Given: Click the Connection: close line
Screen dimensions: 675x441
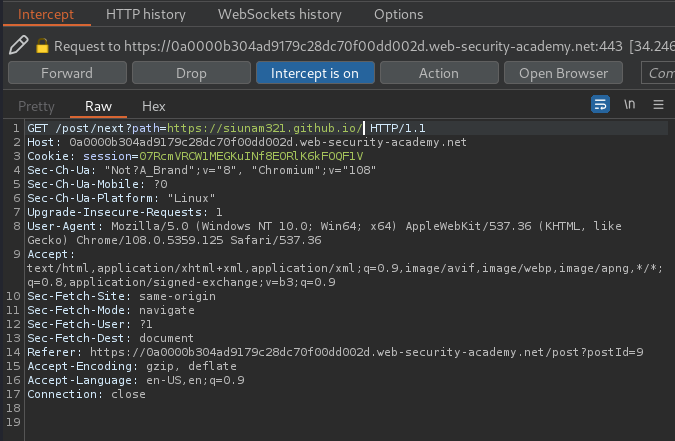Looking at the screenshot, I should [x=86, y=394].
